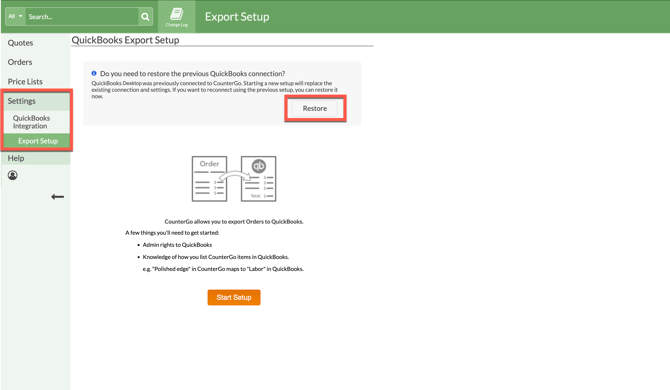This screenshot has height=390, width=670.
Task: Select Export Setup submenu item
Action: [36, 141]
